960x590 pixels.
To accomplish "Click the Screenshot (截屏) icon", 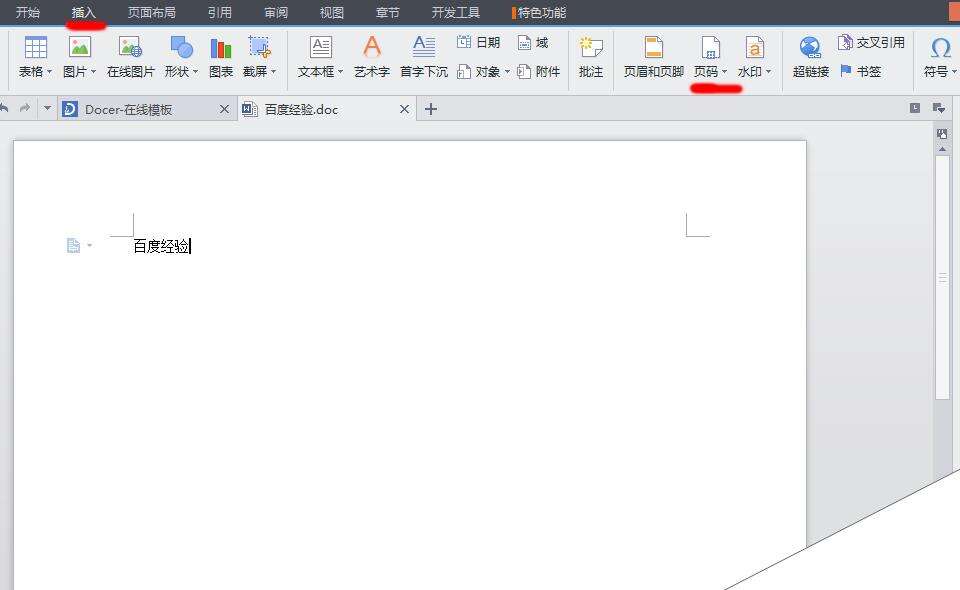I will pos(260,47).
